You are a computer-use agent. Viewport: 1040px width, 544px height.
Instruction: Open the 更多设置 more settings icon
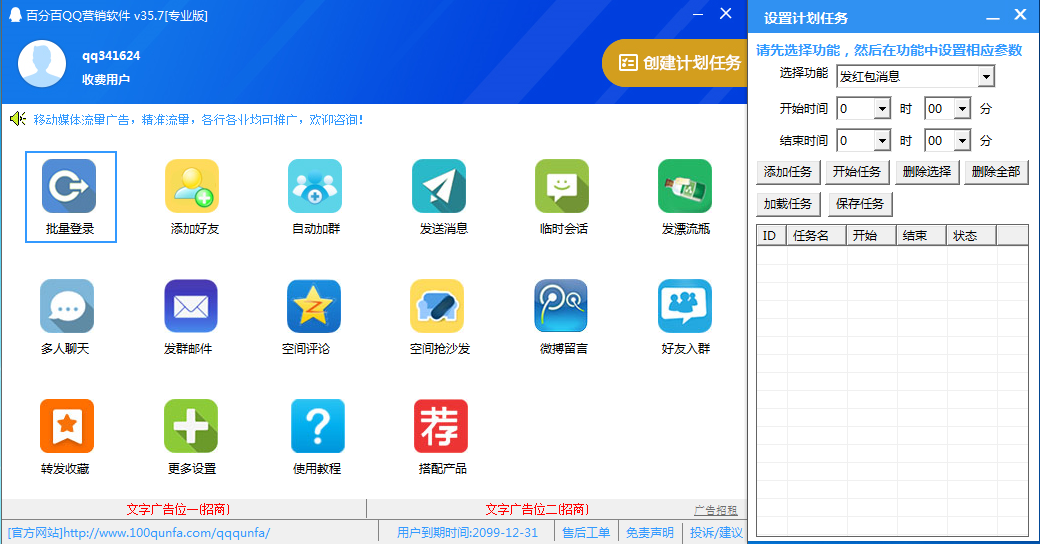191,426
